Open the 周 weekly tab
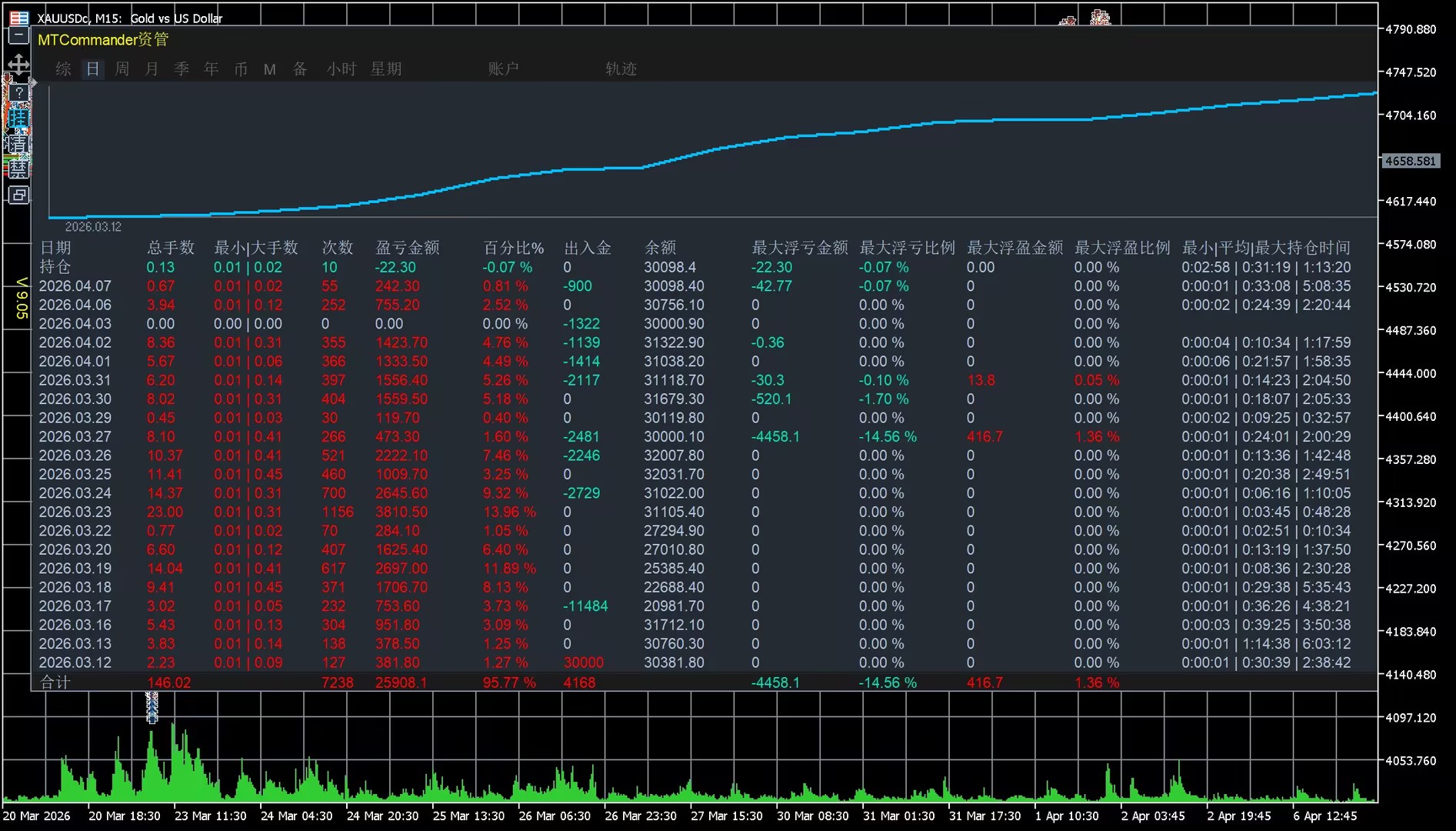This screenshot has height=831, width=1456. tap(122, 69)
